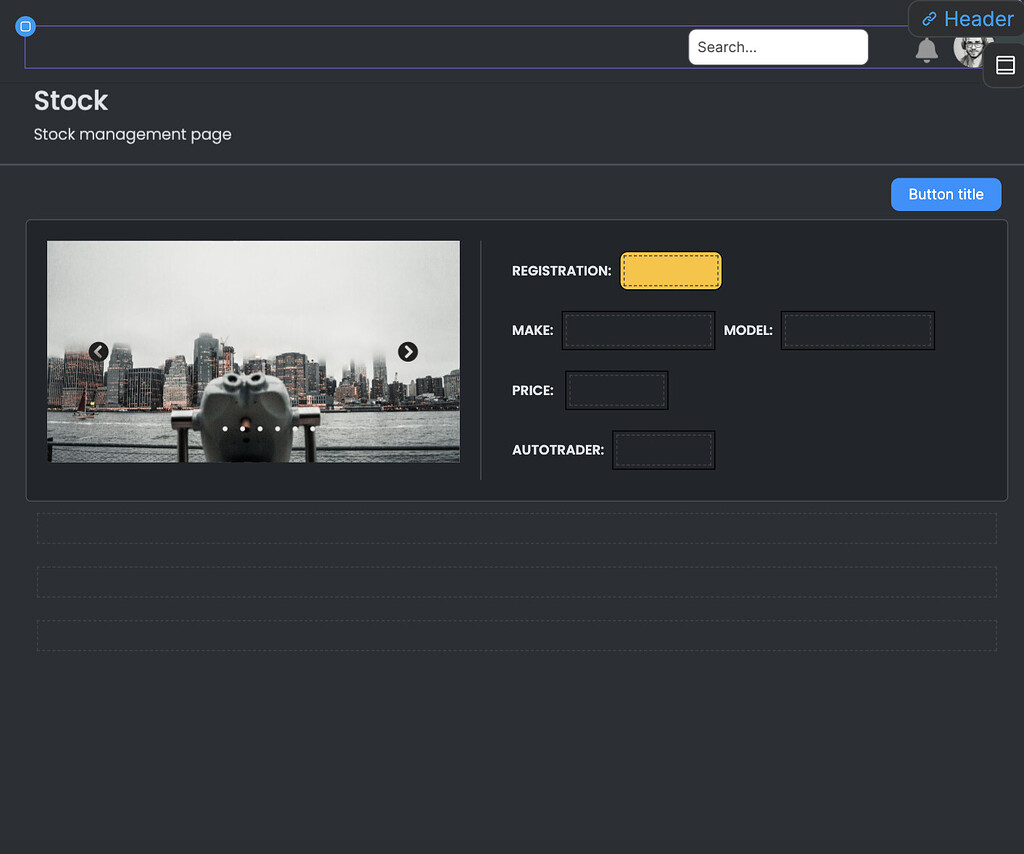Screen dimensions: 1024x854
Task: Click the Search input field
Action: (778, 47)
